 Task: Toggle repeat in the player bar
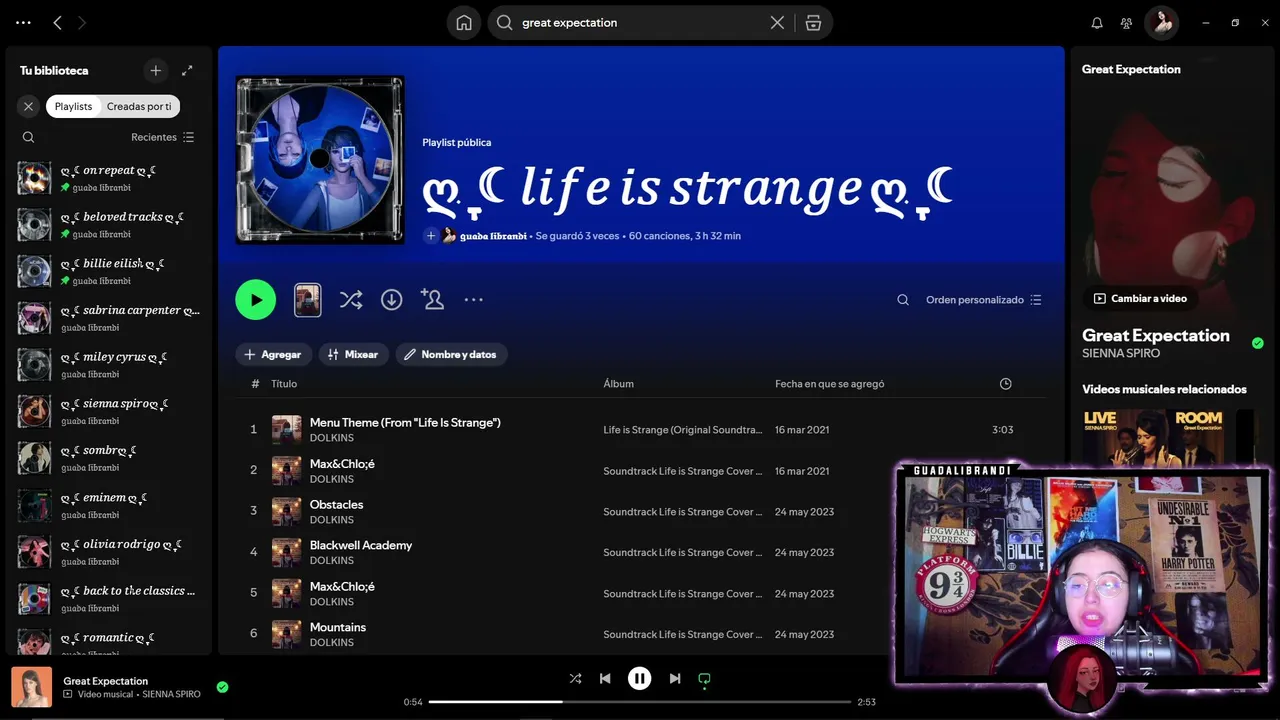(704, 679)
